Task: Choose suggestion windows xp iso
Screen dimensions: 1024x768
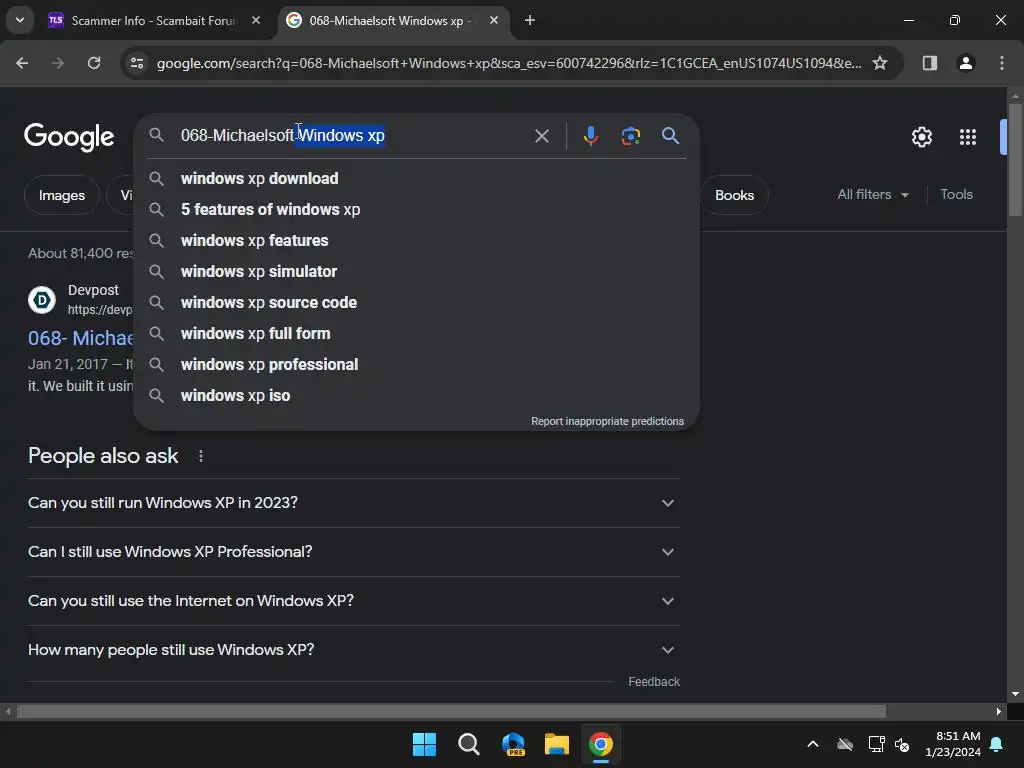Action: (416, 395)
